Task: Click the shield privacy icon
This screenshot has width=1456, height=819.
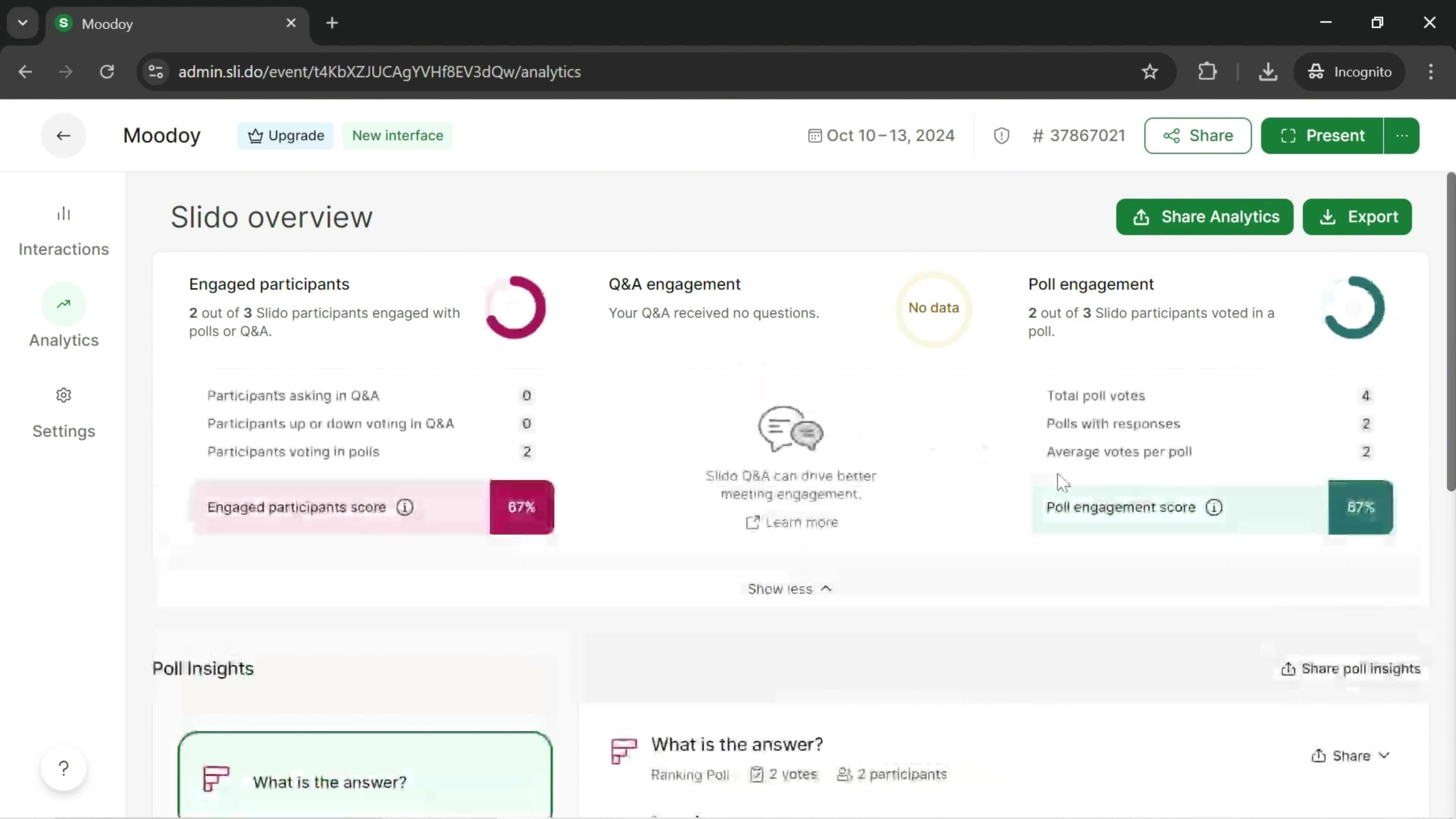Action: point(1001,136)
